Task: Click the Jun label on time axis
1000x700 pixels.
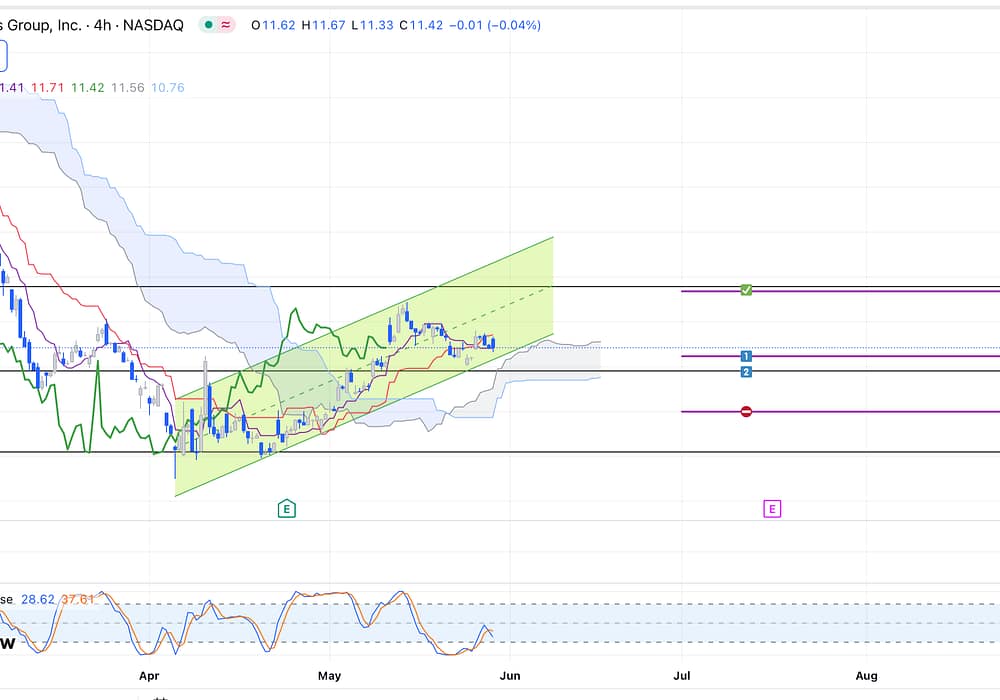Action: 511,676
